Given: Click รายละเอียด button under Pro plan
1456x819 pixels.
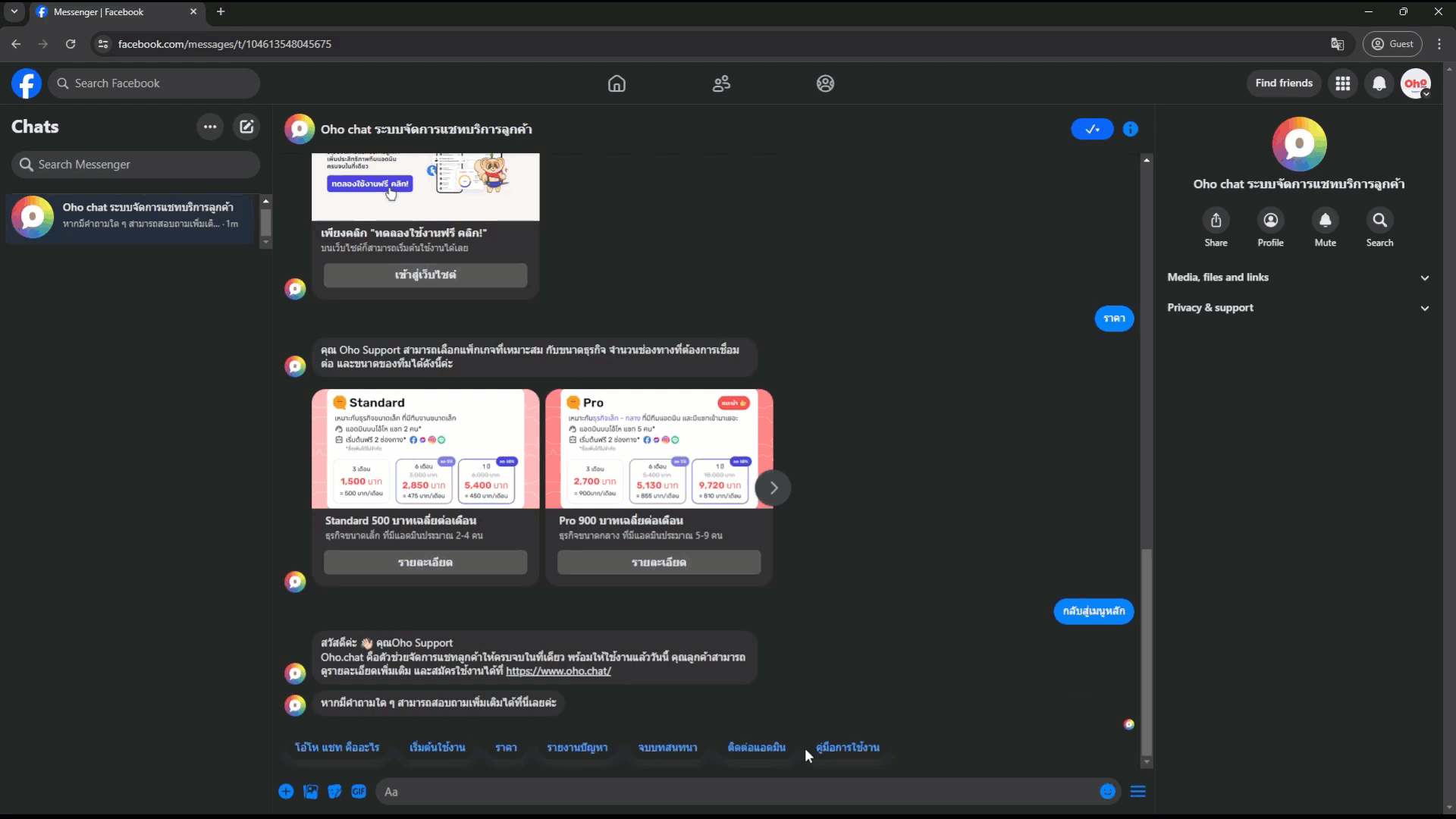Looking at the screenshot, I should pos(658,563).
